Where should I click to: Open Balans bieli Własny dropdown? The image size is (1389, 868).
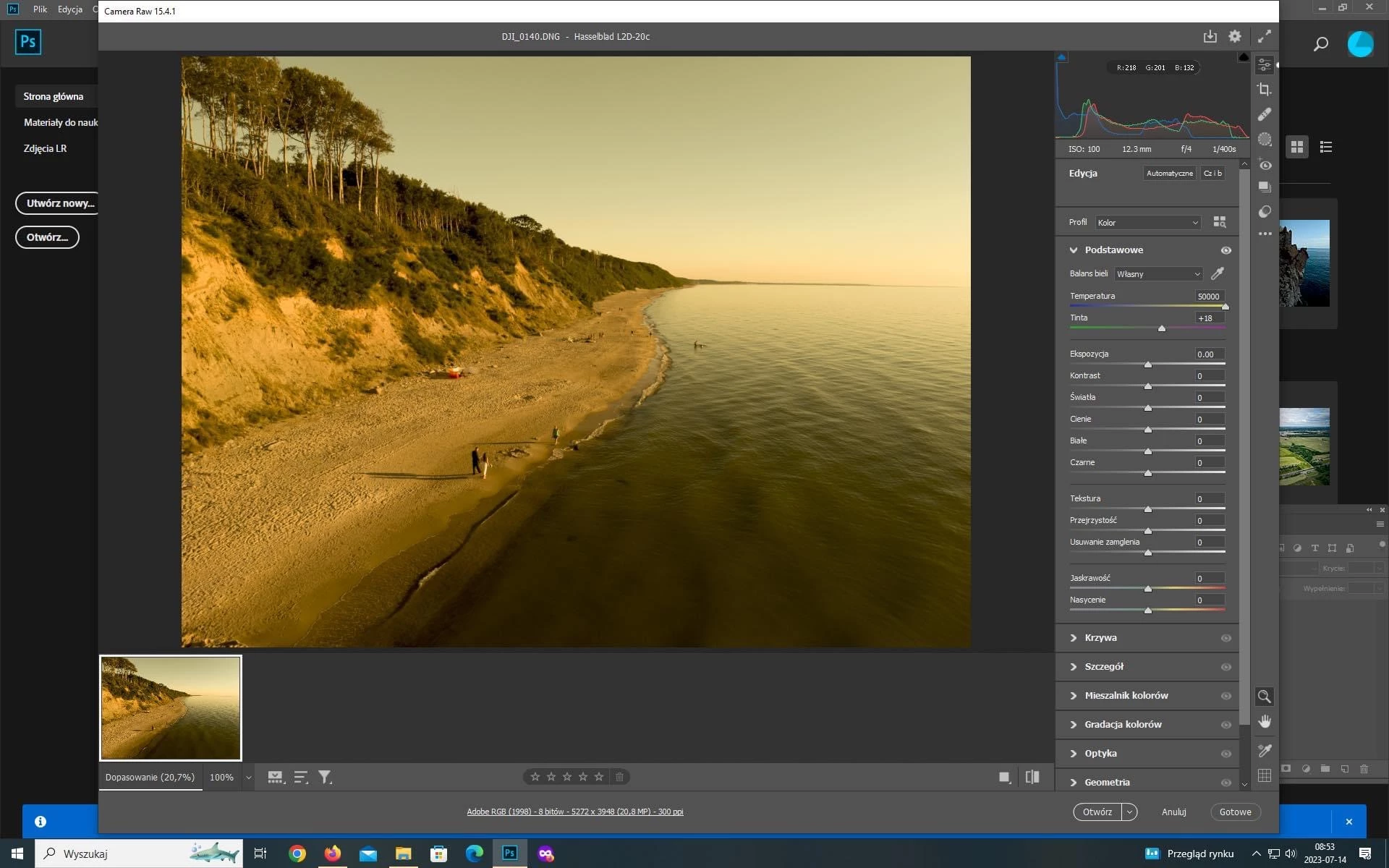(1157, 274)
